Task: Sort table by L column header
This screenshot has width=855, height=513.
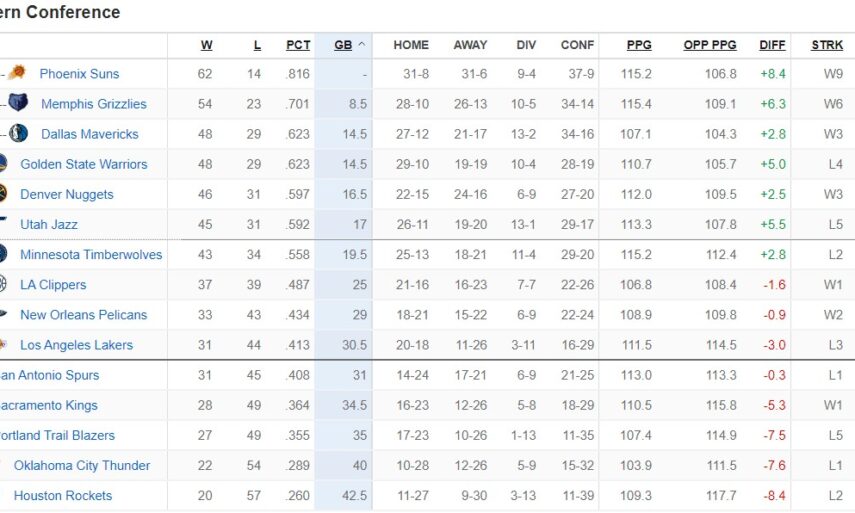Action: tap(257, 45)
